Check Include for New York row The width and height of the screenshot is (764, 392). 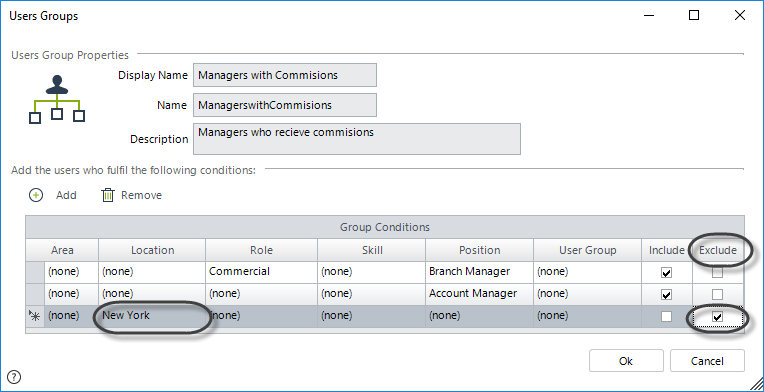[666, 317]
